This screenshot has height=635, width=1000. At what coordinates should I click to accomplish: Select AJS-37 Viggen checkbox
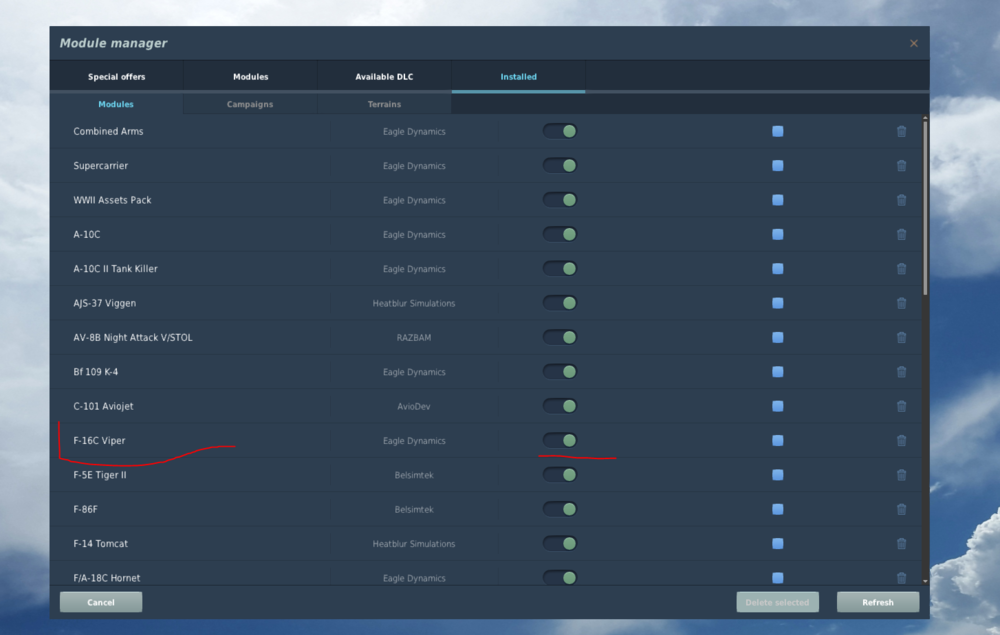777,303
